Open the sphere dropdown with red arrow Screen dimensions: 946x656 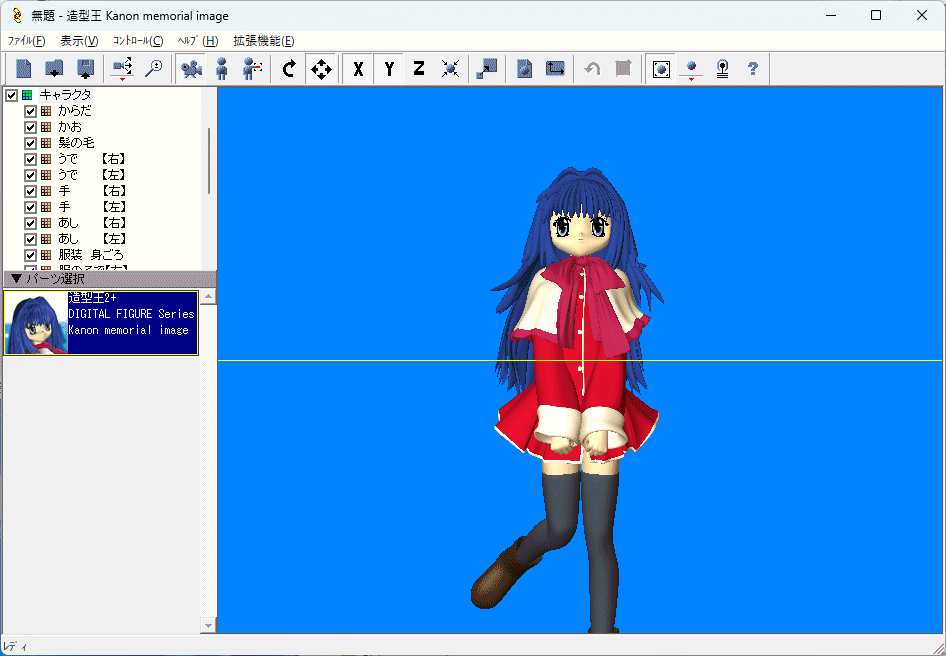[691, 69]
